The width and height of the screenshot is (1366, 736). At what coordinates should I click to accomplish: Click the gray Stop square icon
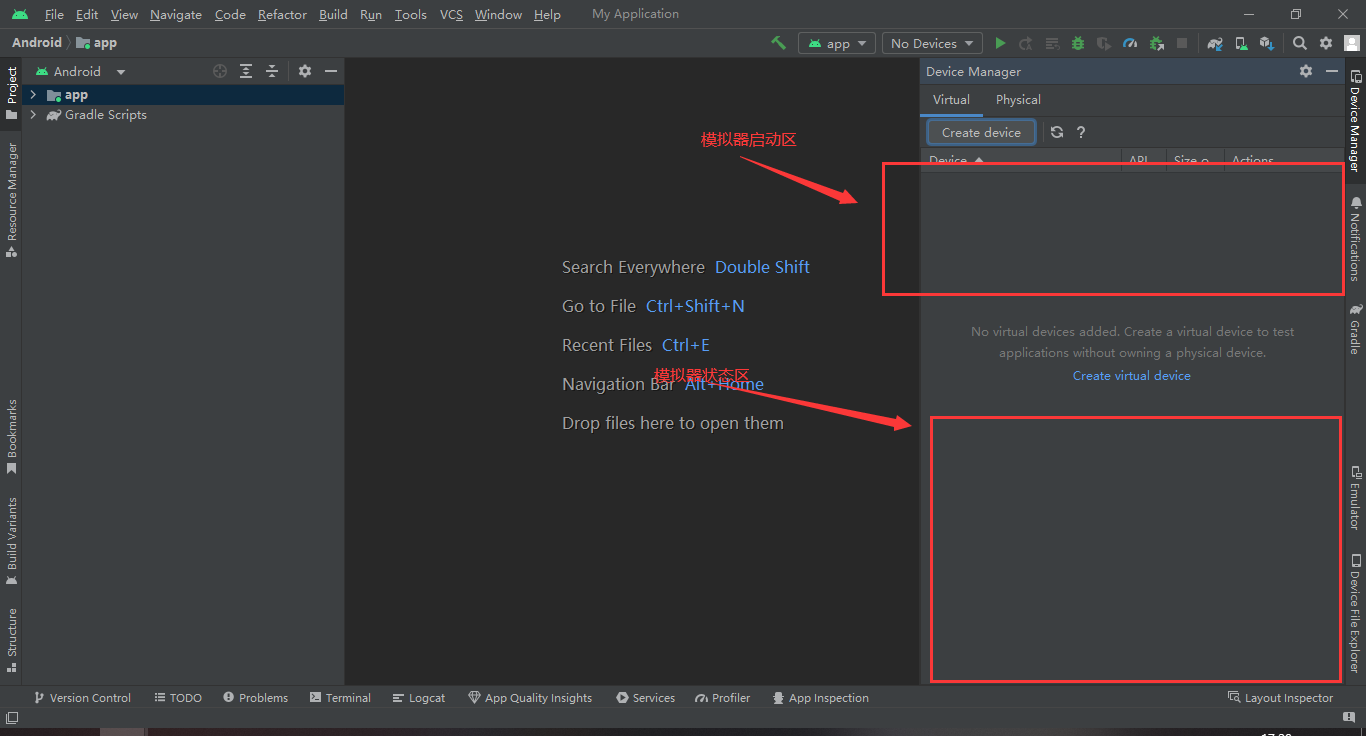coord(1182,43)
